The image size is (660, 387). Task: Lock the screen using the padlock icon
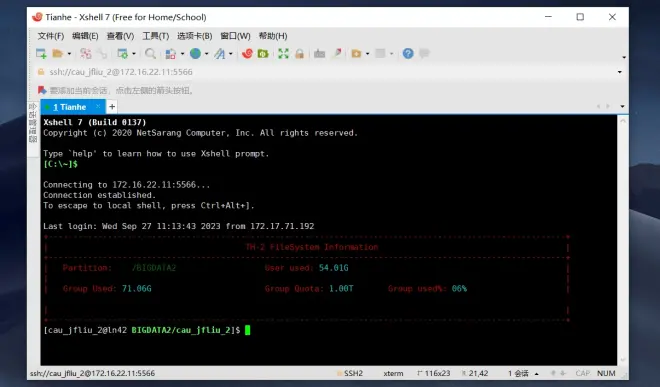tap(299, 53)
